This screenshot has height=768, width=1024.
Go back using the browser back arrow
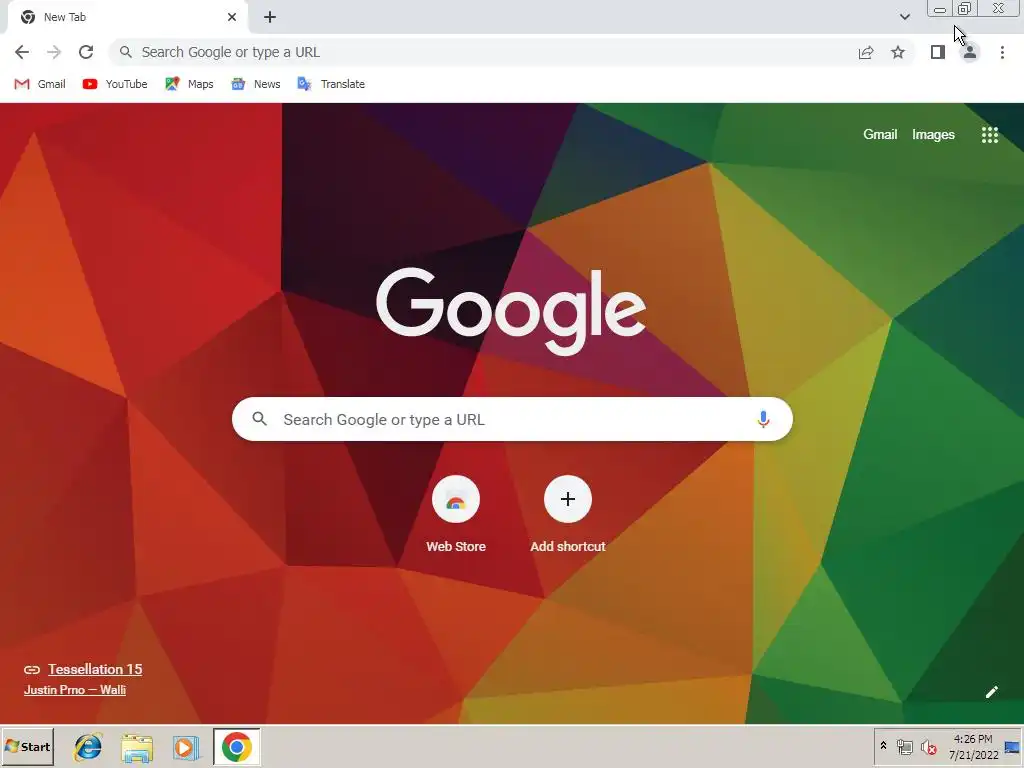pyautogui.click(x=22, y=52)
